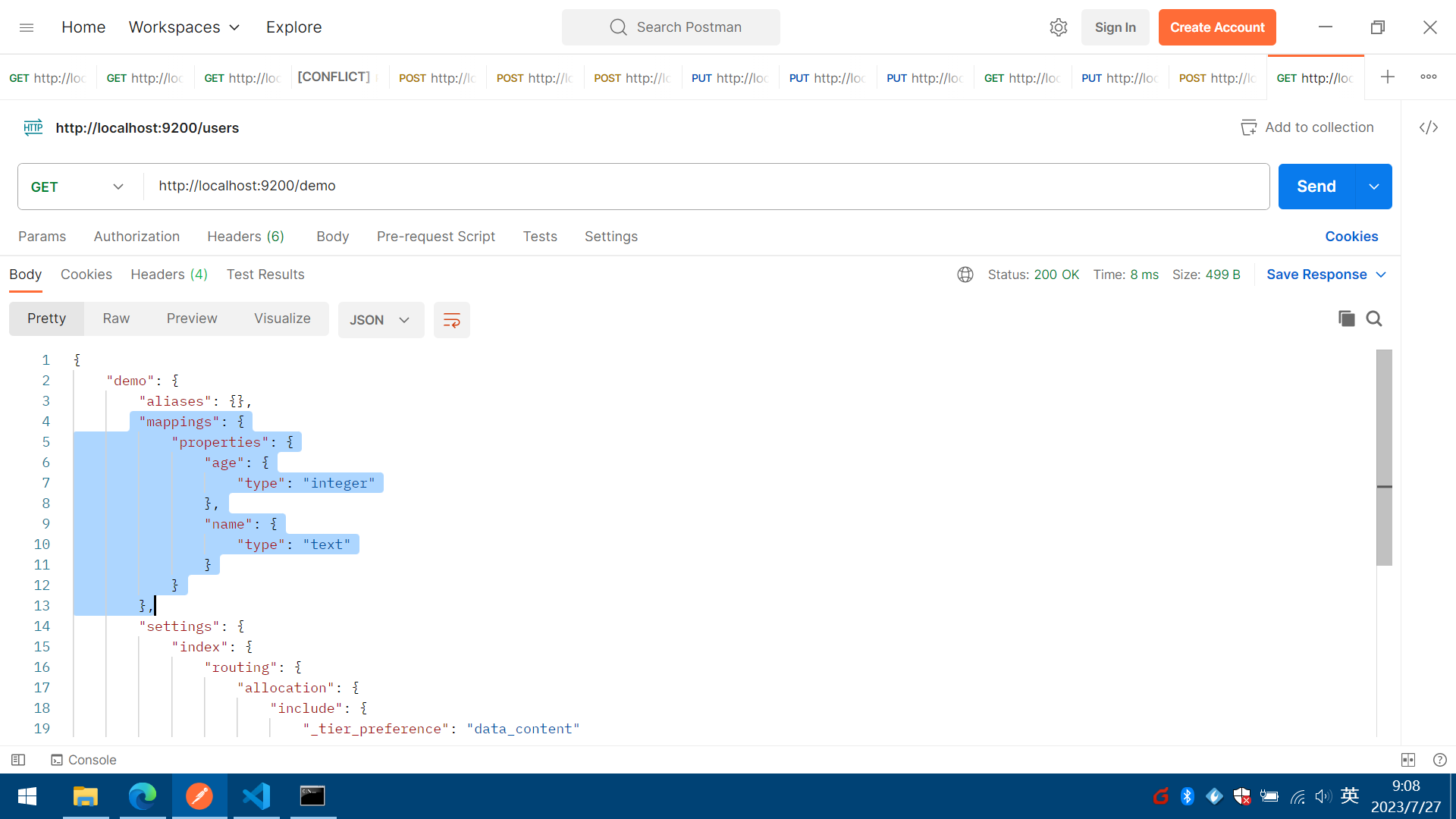Open the code snippet panel icon
Image resolution: width=1456 pixels, height=819 pixels.
pyautogui.click(x=1429, y=127)
